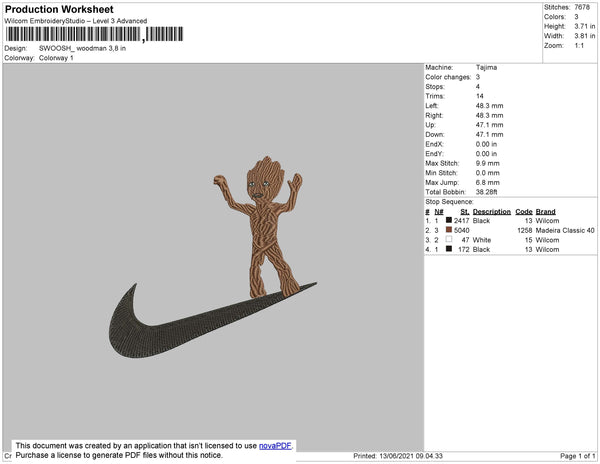Click the black swatch for 172 stitches
This screenshot has width=600, height=464.
click(449, 249)
